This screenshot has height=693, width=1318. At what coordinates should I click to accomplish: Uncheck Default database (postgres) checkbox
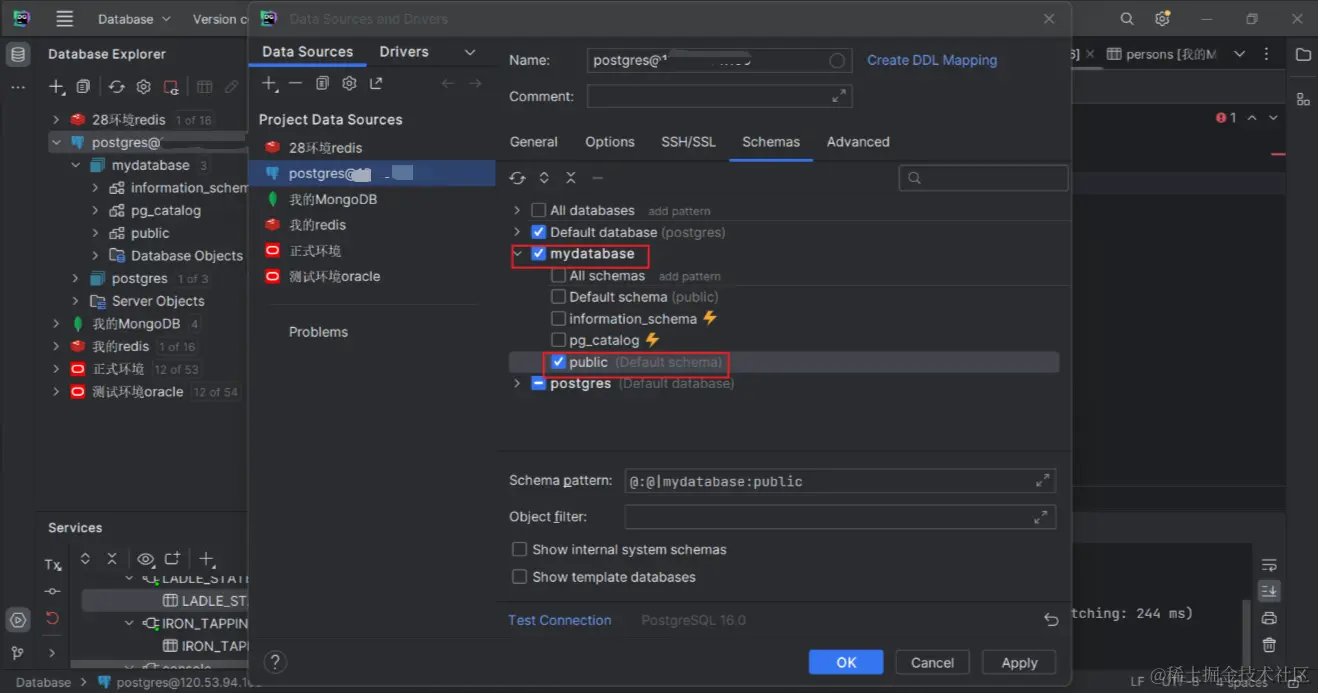(x=539, y=232)
